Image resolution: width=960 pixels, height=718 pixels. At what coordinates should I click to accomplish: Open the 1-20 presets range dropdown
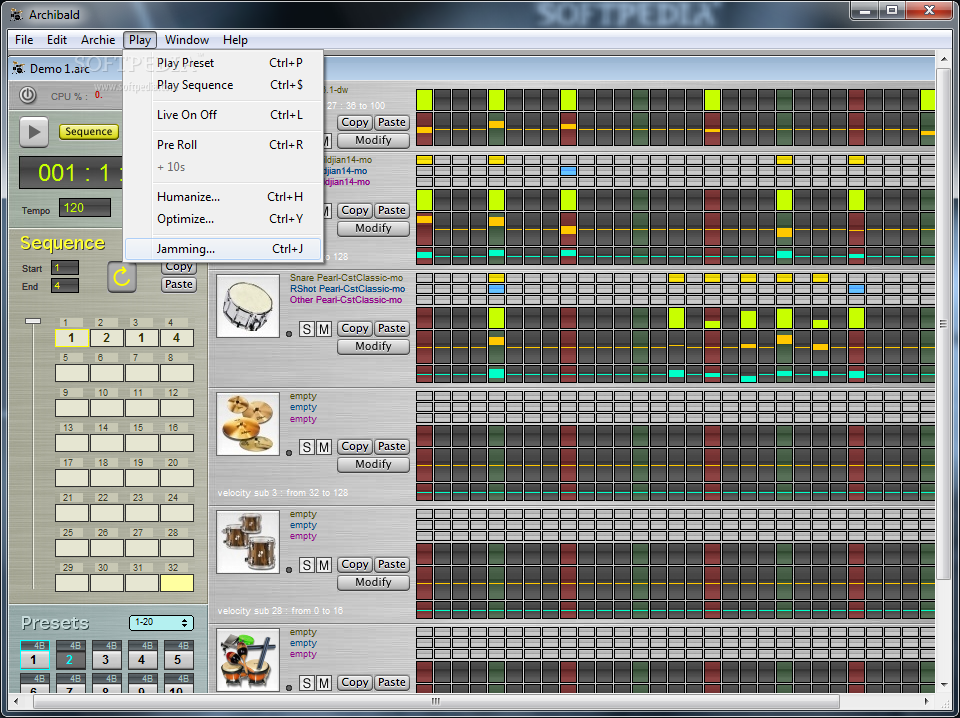(161, 623)
